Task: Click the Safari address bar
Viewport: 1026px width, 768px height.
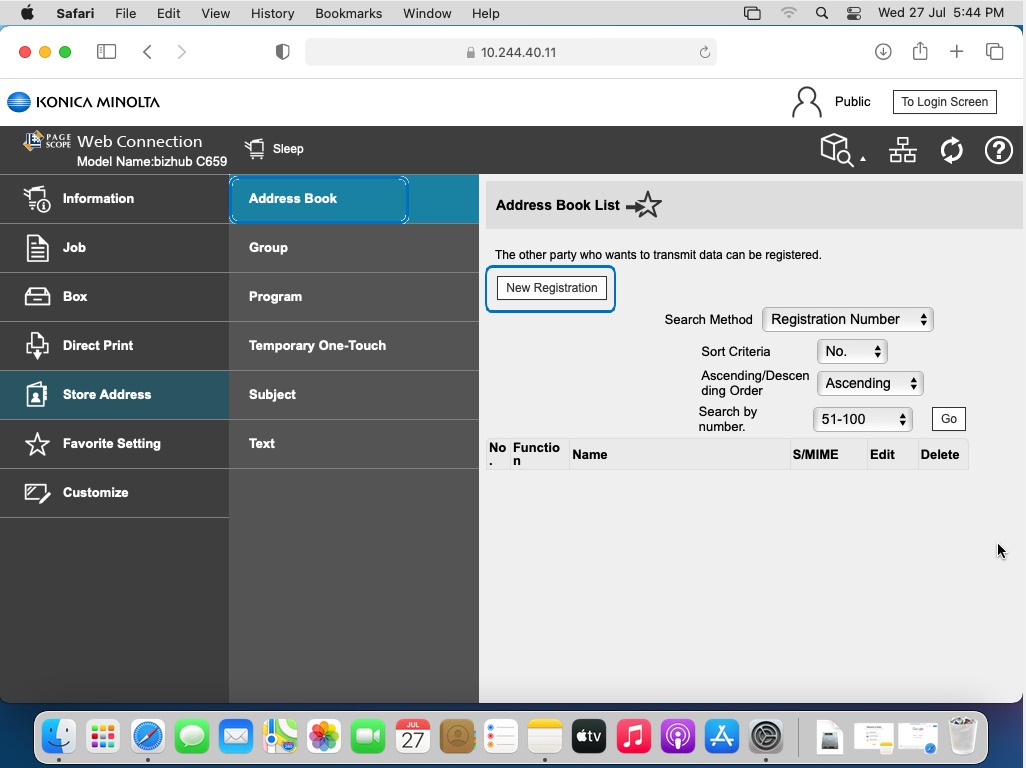Action: point(510,52)
